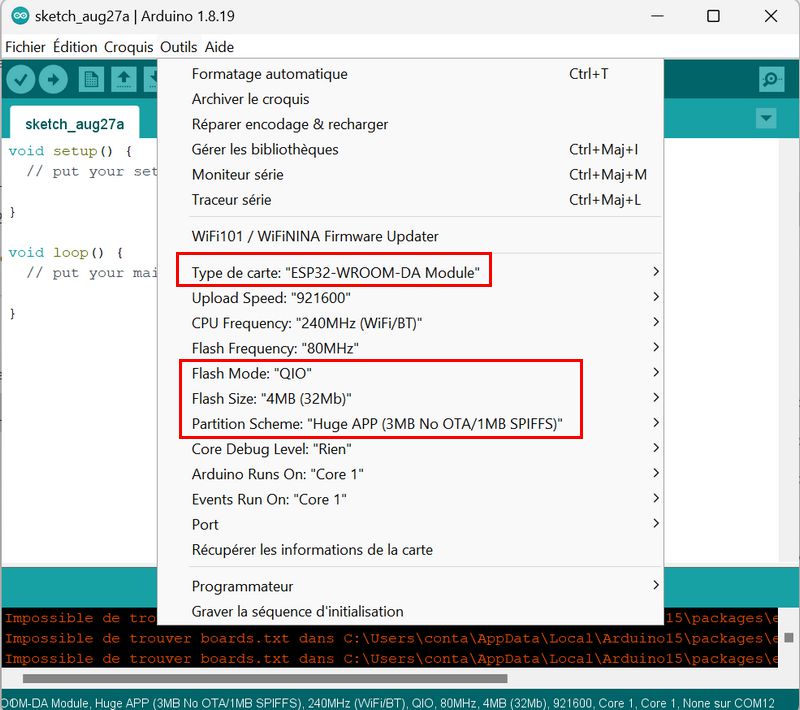Click the Verify checkmark button
This screenshot has height=710, width=800.
[x=20, y=80]
